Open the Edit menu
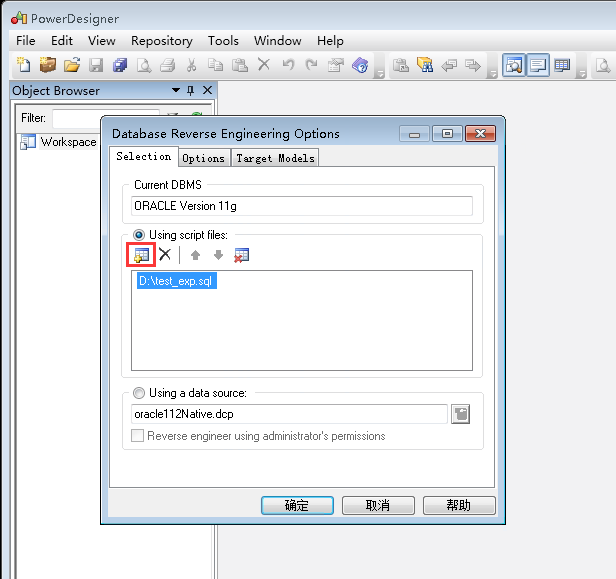Viewport: 616px width, 579px height. click(x=62, y=41)
